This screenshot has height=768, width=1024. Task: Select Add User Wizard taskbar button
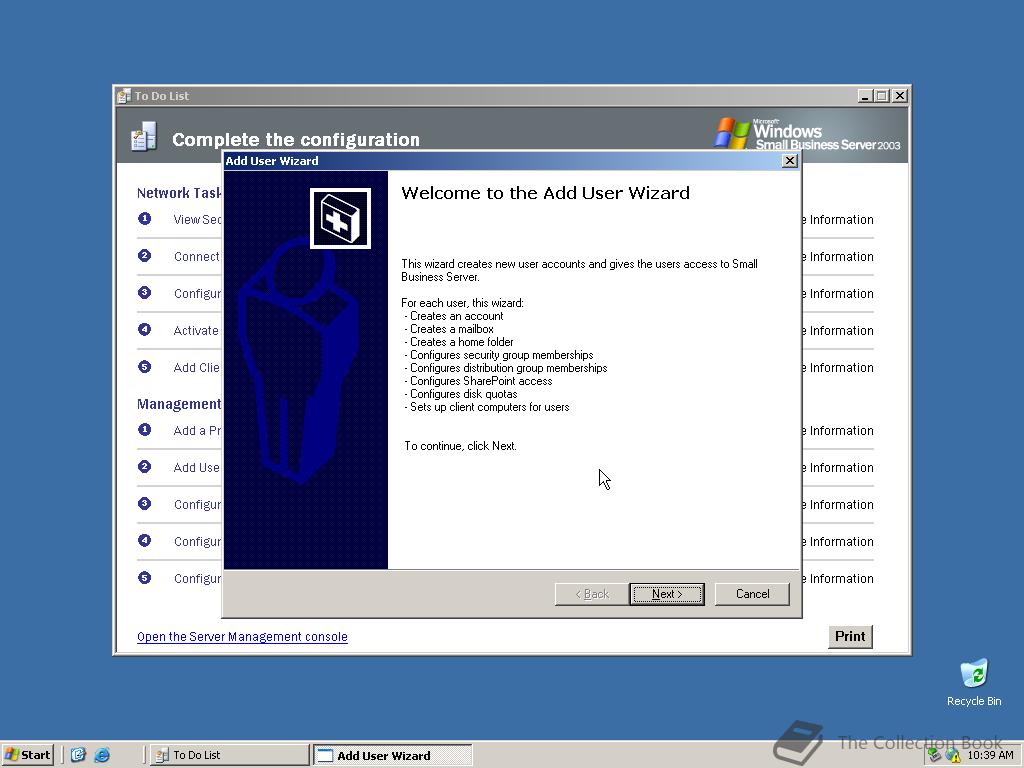click(x=392, y=756)
